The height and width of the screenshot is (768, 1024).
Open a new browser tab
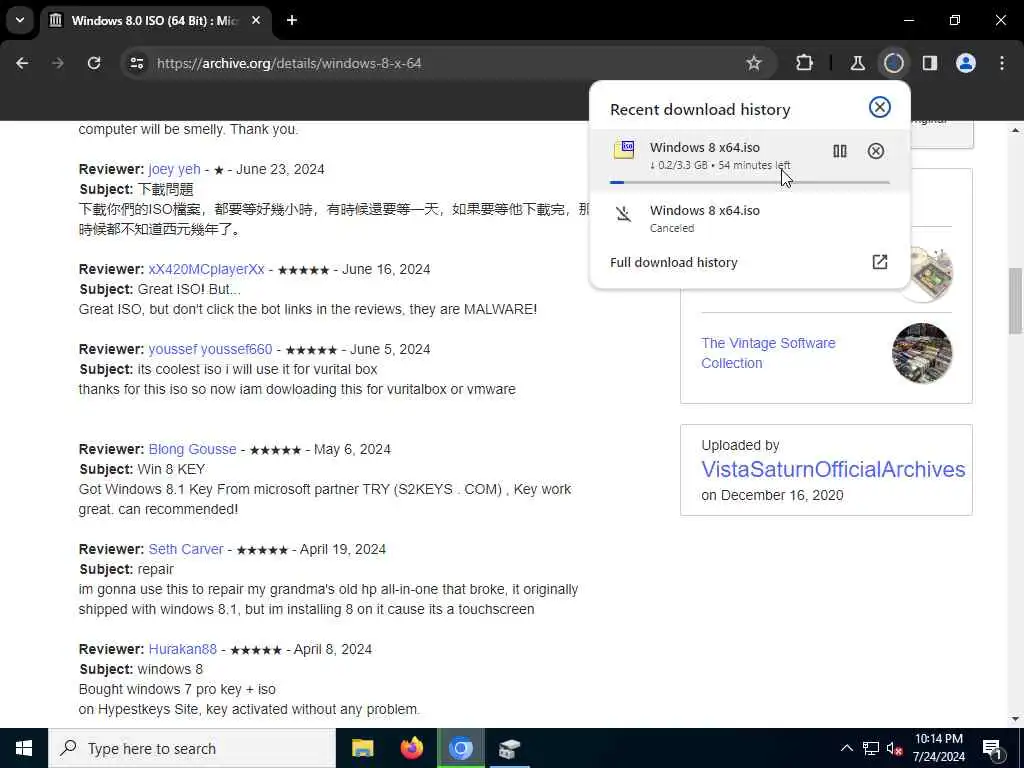tap(292, 21)
